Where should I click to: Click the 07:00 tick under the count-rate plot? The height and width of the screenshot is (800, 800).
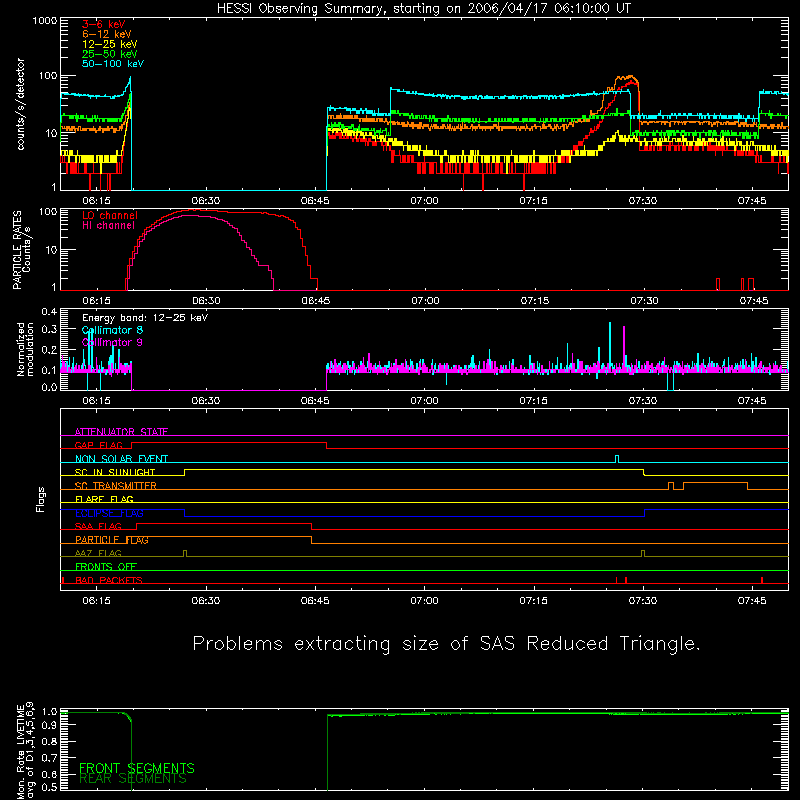coord(424,201)
